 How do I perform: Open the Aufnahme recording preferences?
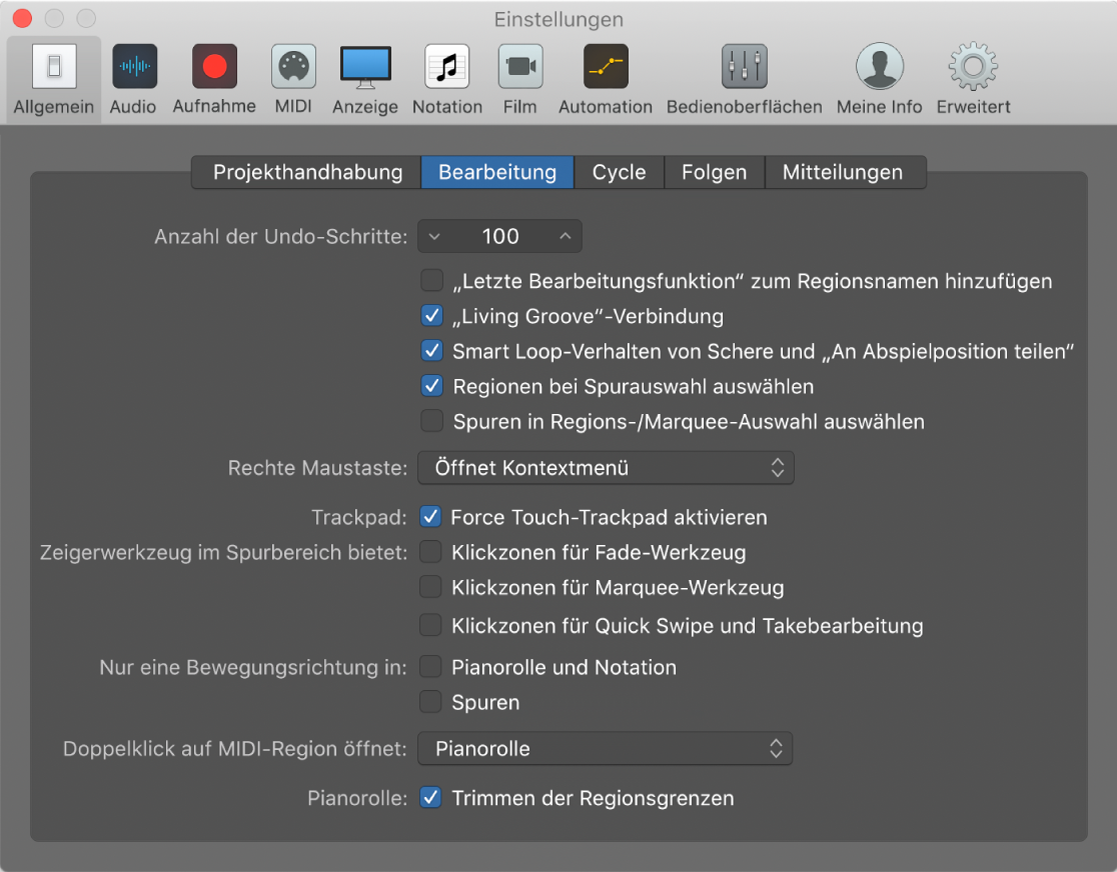coord(214,79)
